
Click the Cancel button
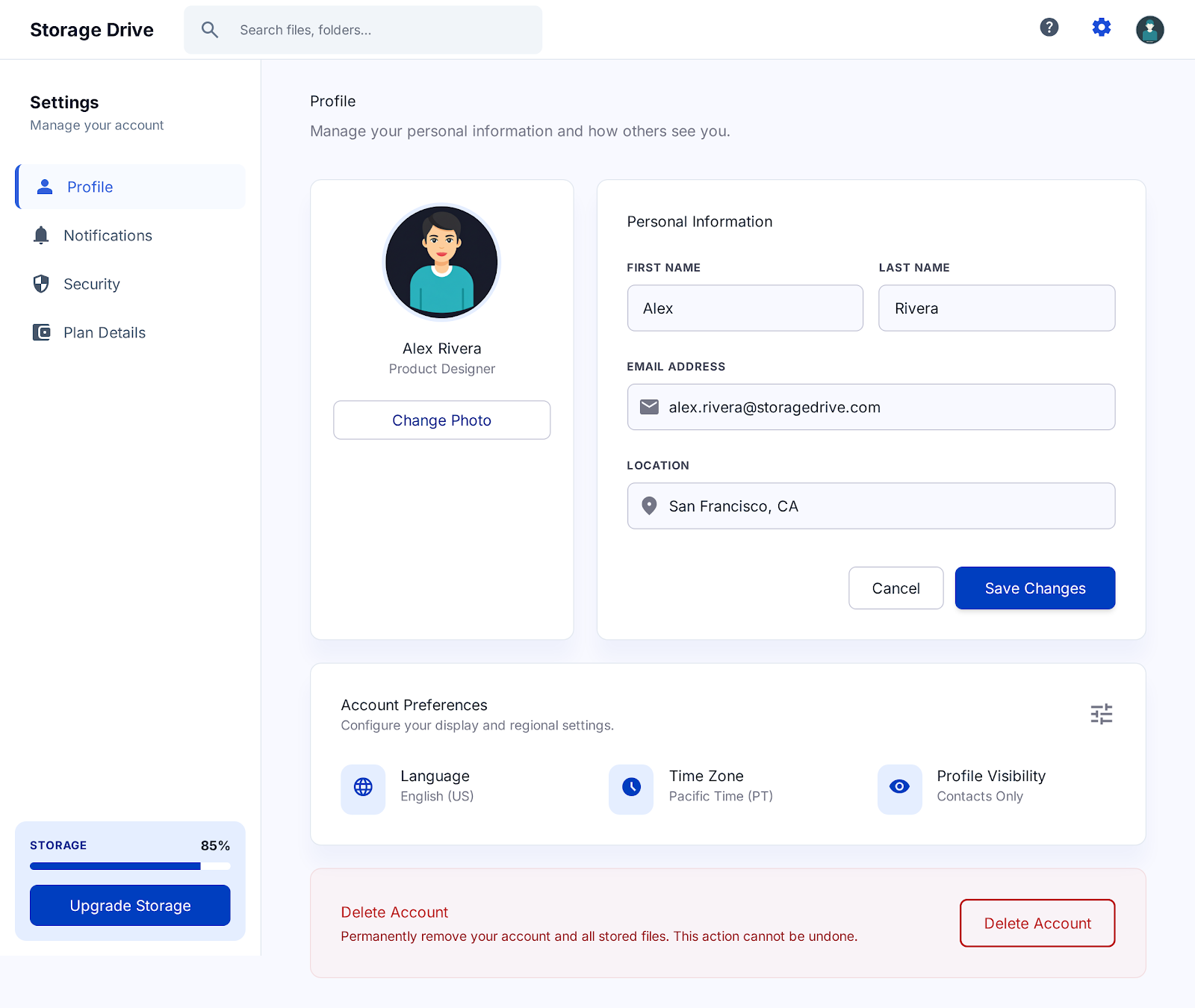click(896, 588)
